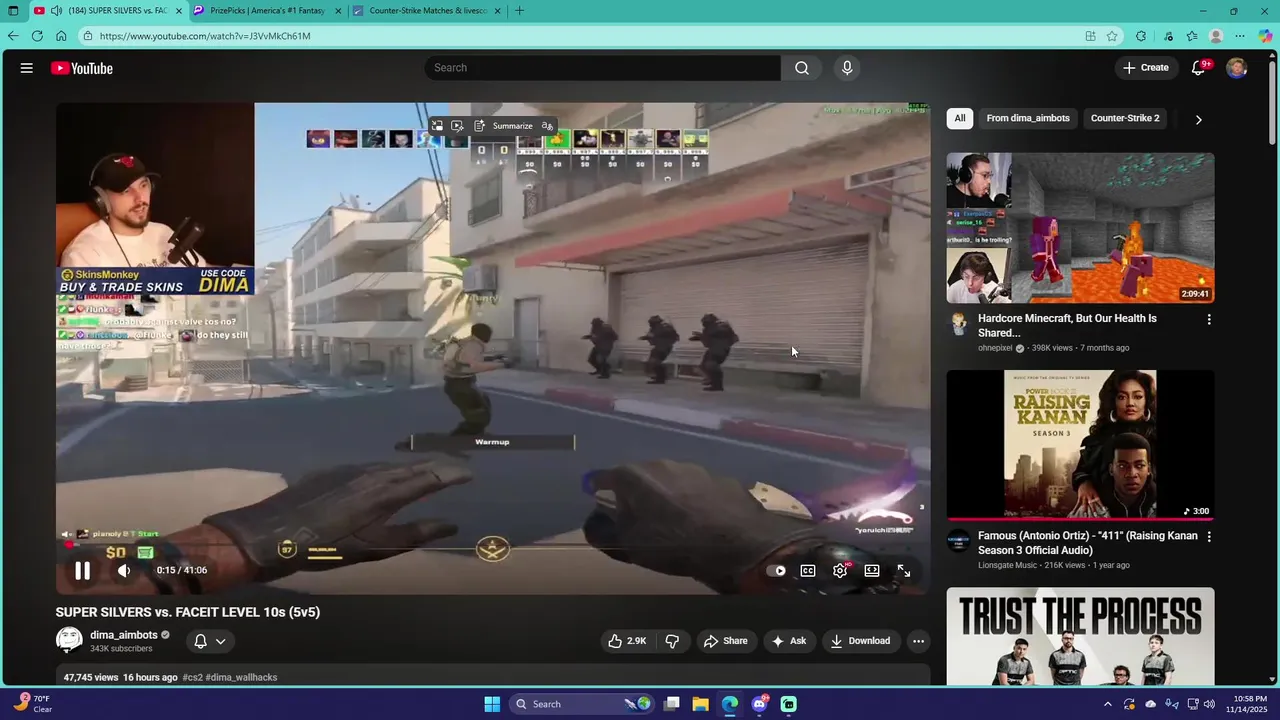Download the video with the Download button
Viewport: 1280px width, 720px height.
point(860,641)
